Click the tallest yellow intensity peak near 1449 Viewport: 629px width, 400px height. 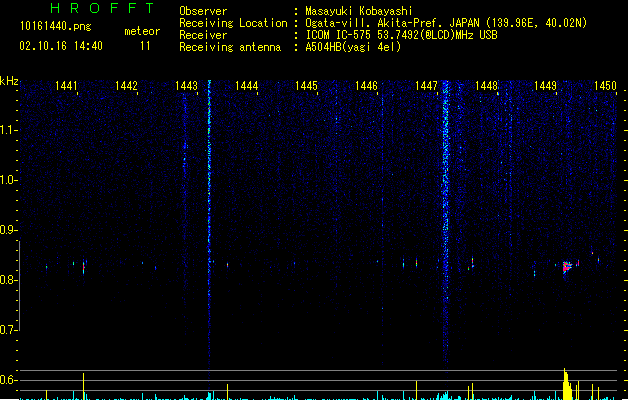coord(565,384)
